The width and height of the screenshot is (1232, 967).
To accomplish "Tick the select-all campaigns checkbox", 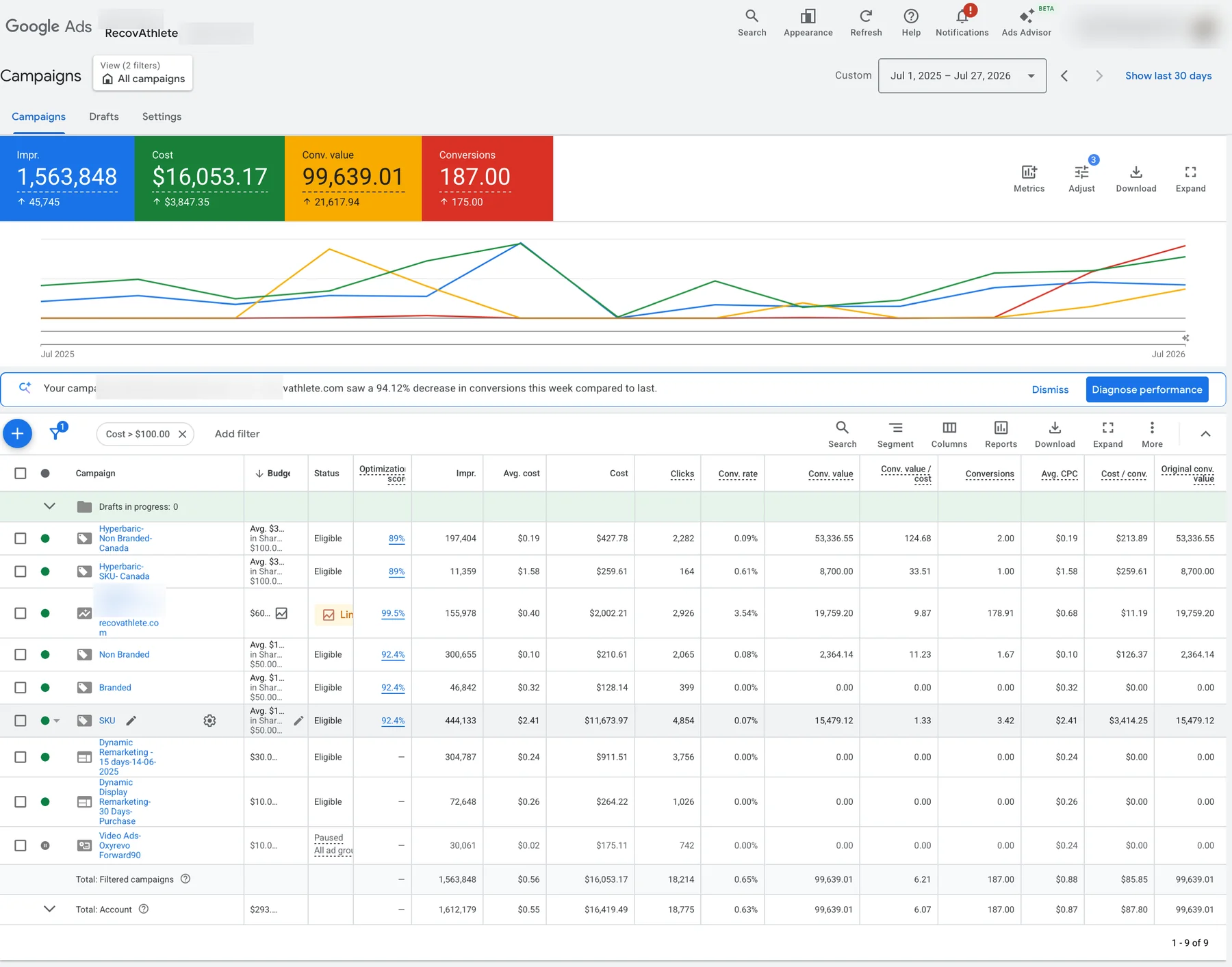I will click(21, 473).
